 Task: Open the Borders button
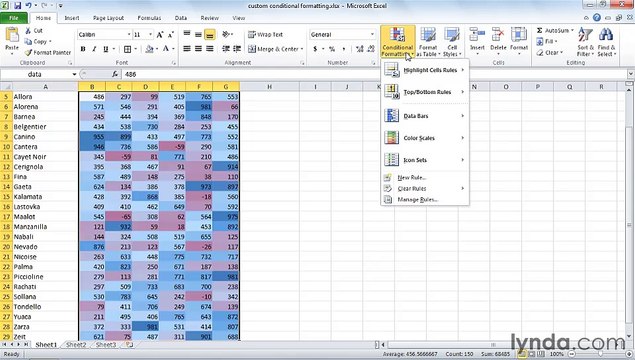point(127,49)
